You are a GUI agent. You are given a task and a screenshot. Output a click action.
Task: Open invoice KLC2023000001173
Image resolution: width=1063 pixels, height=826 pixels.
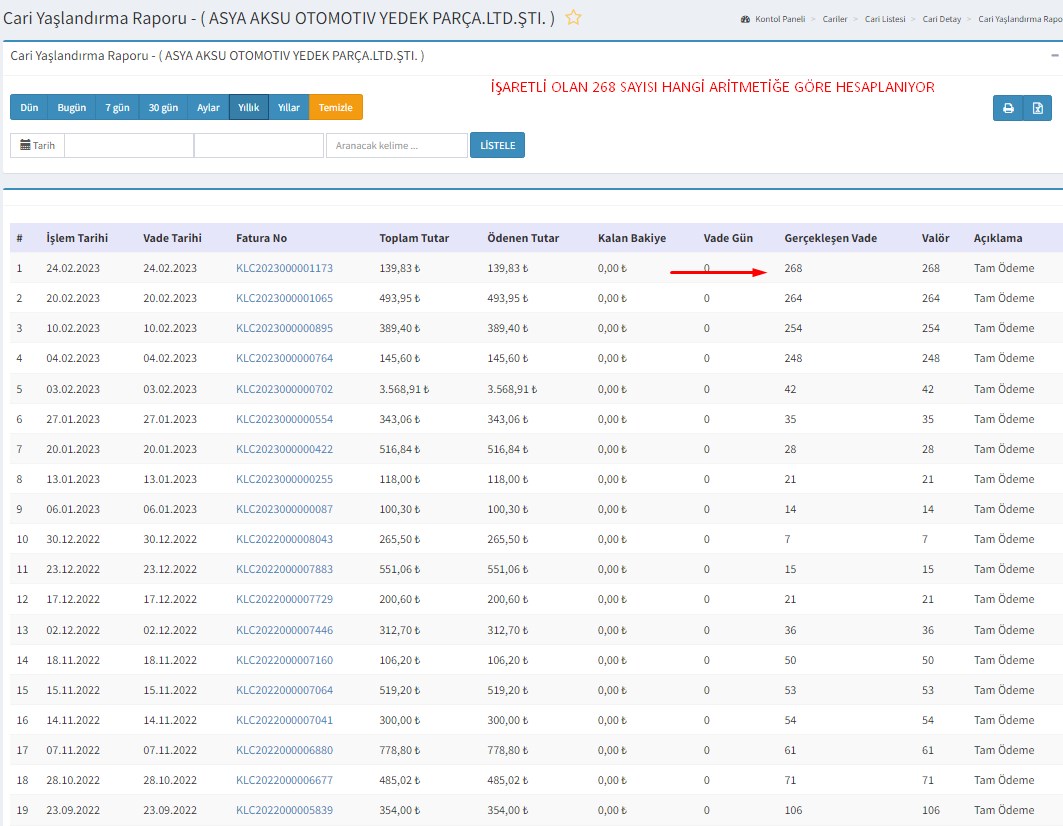(x=284, y=268)
